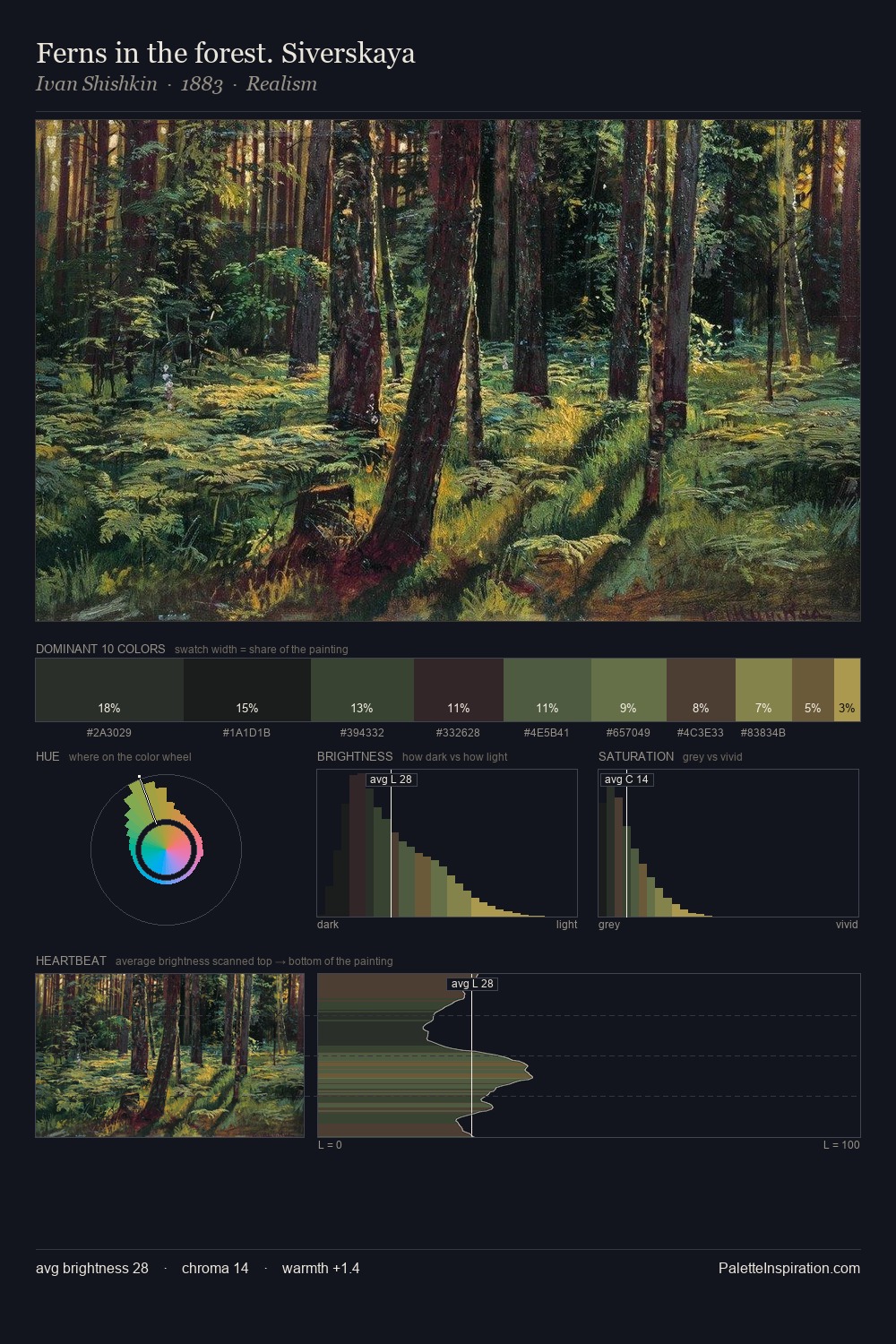Image resolution: width=896 pixels, height=1344 pixels.
Task: Click the hue color wheel chart
Action: pyautogui.click(x=166, y=849)
